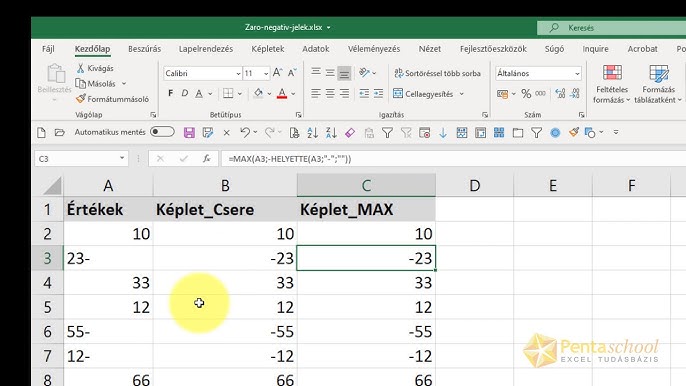Image resolution: width=686 pixels, height=386 pixels.
Task: Click the Formátummásoló format painter button
Action: [112, 99]
